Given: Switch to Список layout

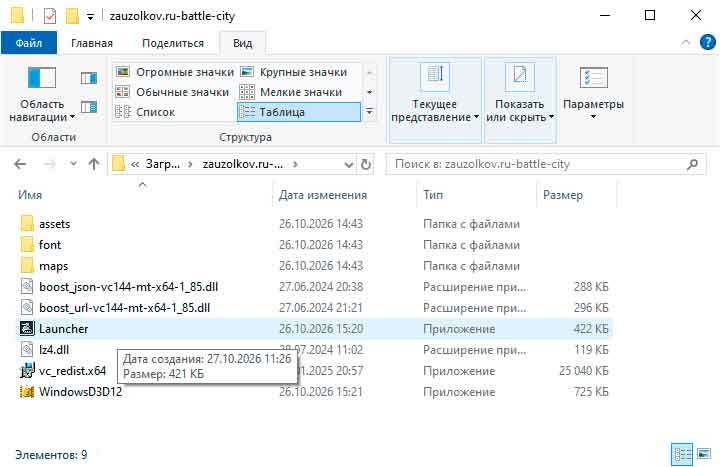Looking at the screenshot, I should (145, 112).
